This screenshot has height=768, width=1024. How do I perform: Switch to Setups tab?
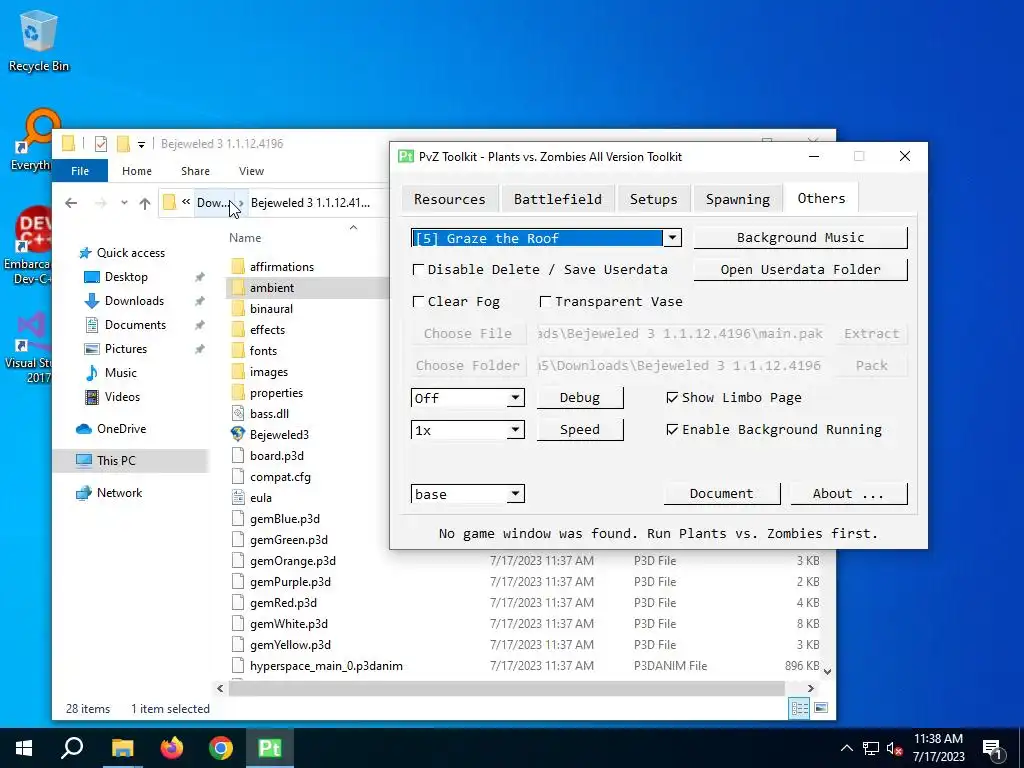(654, 199)
